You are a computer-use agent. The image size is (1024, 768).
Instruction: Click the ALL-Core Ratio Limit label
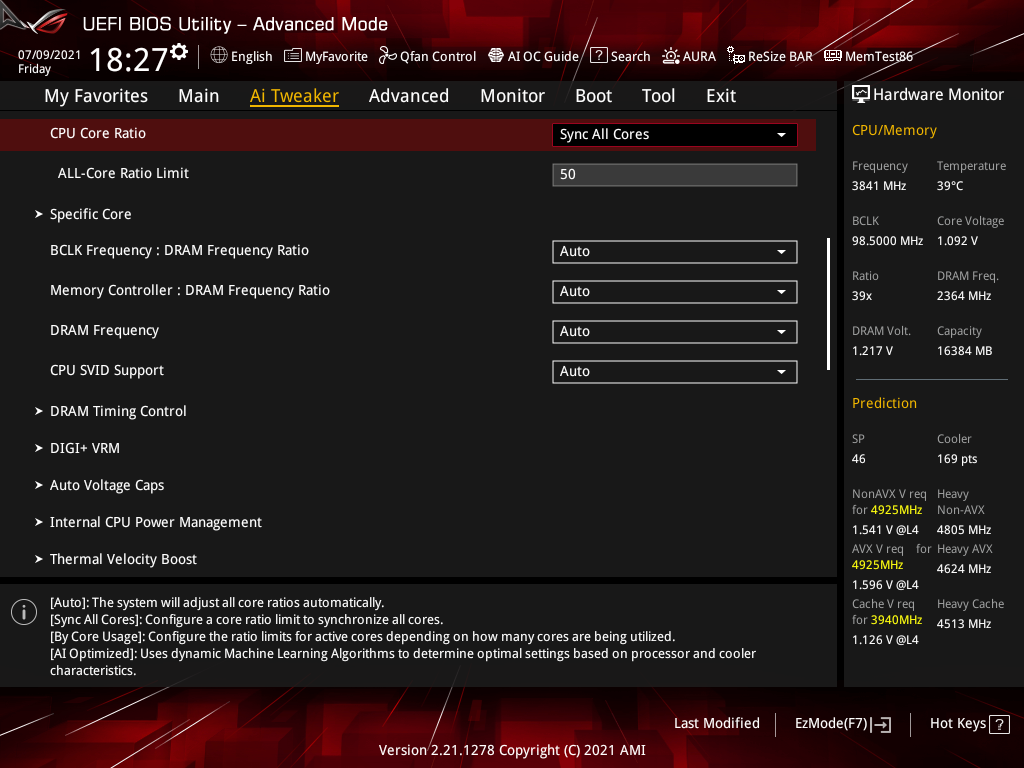pos(123,173)
